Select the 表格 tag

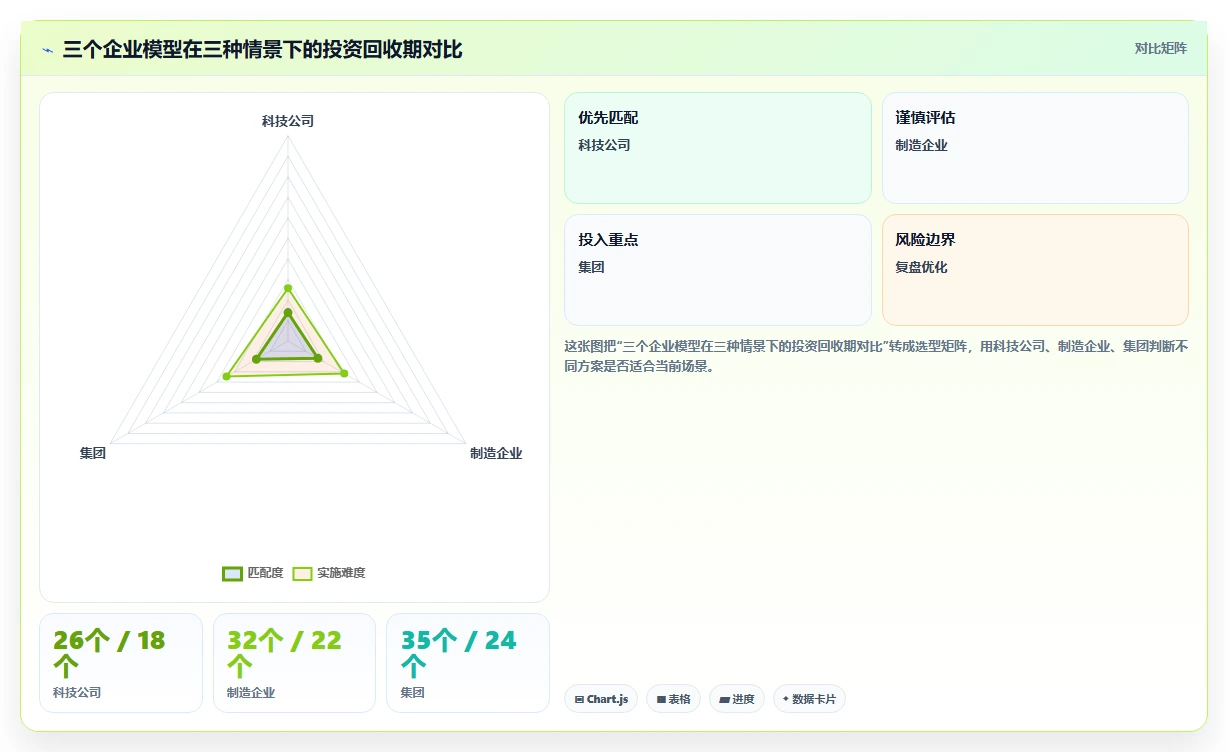click(673, 699)
